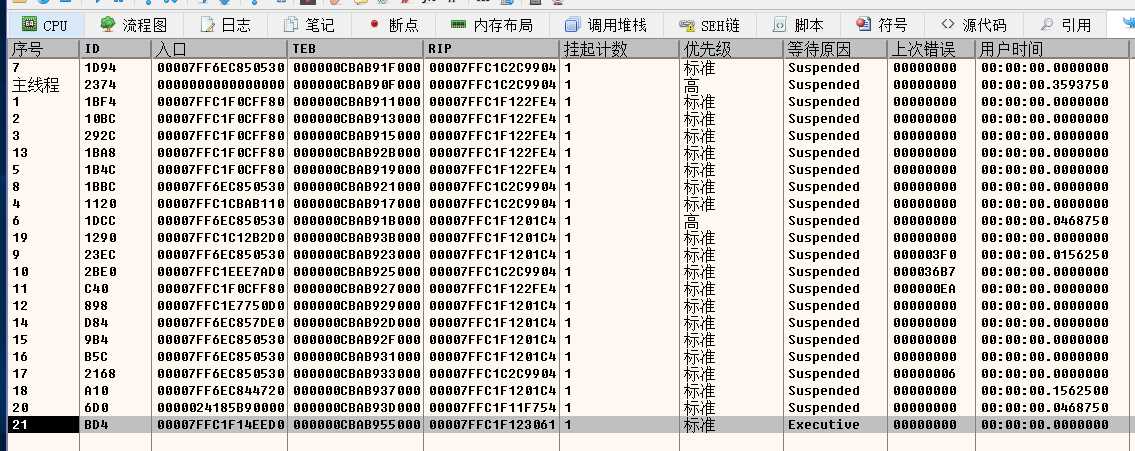Click the RIP column header

coord(491,49)
